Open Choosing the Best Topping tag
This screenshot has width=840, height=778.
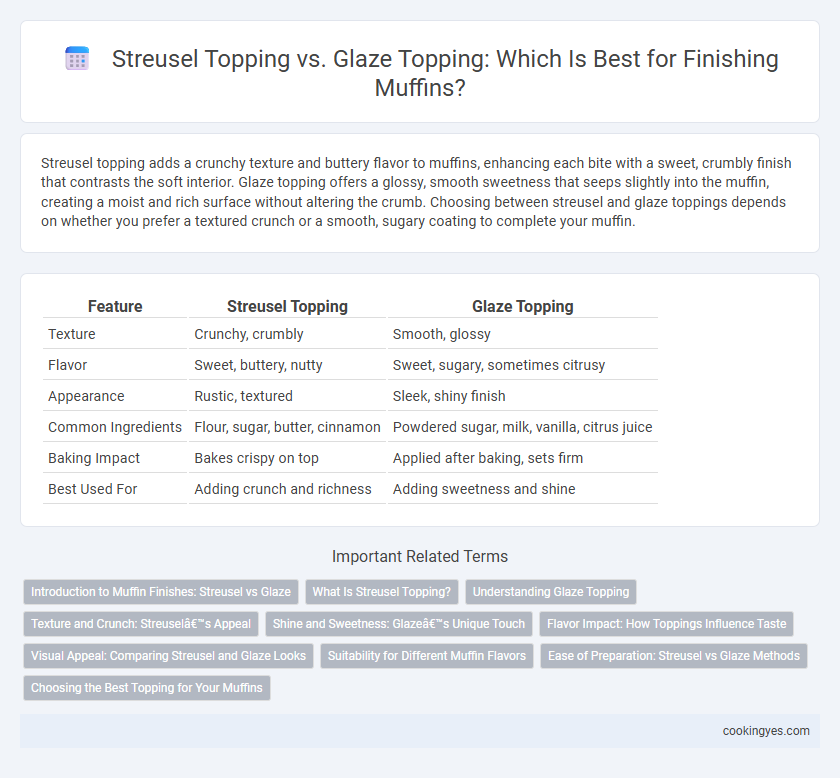click(147, 688)
